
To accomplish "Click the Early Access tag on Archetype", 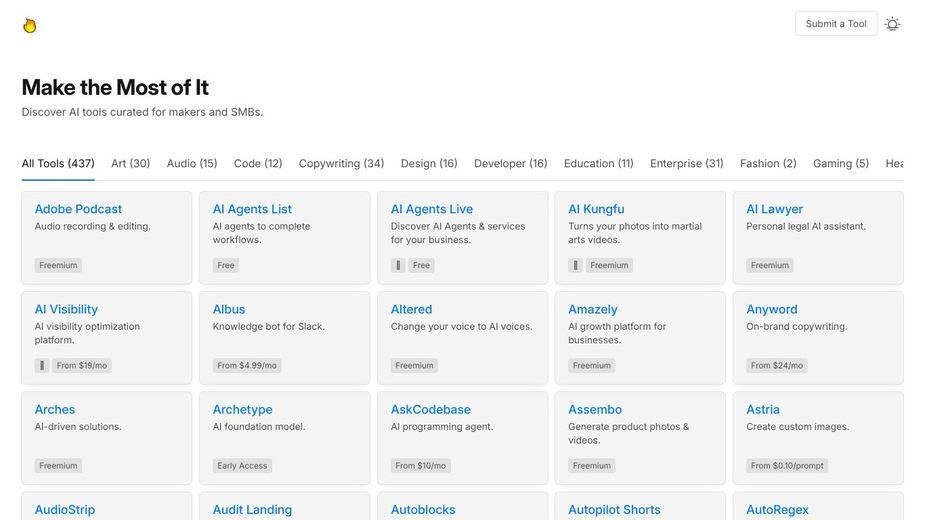I will click(242, 466).
